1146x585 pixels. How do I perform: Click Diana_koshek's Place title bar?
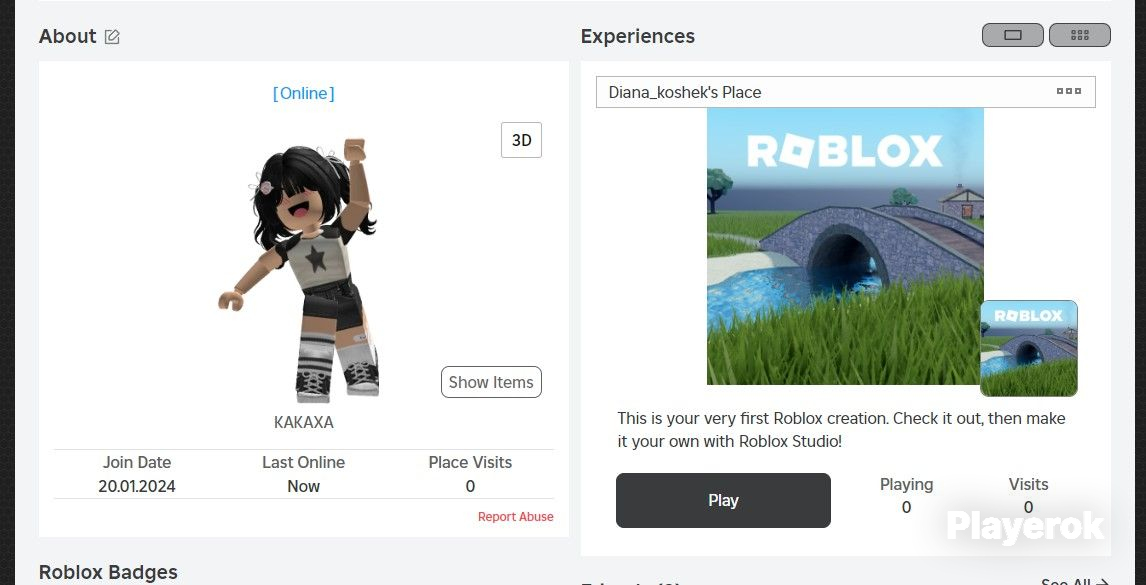[x=846, y=92]
